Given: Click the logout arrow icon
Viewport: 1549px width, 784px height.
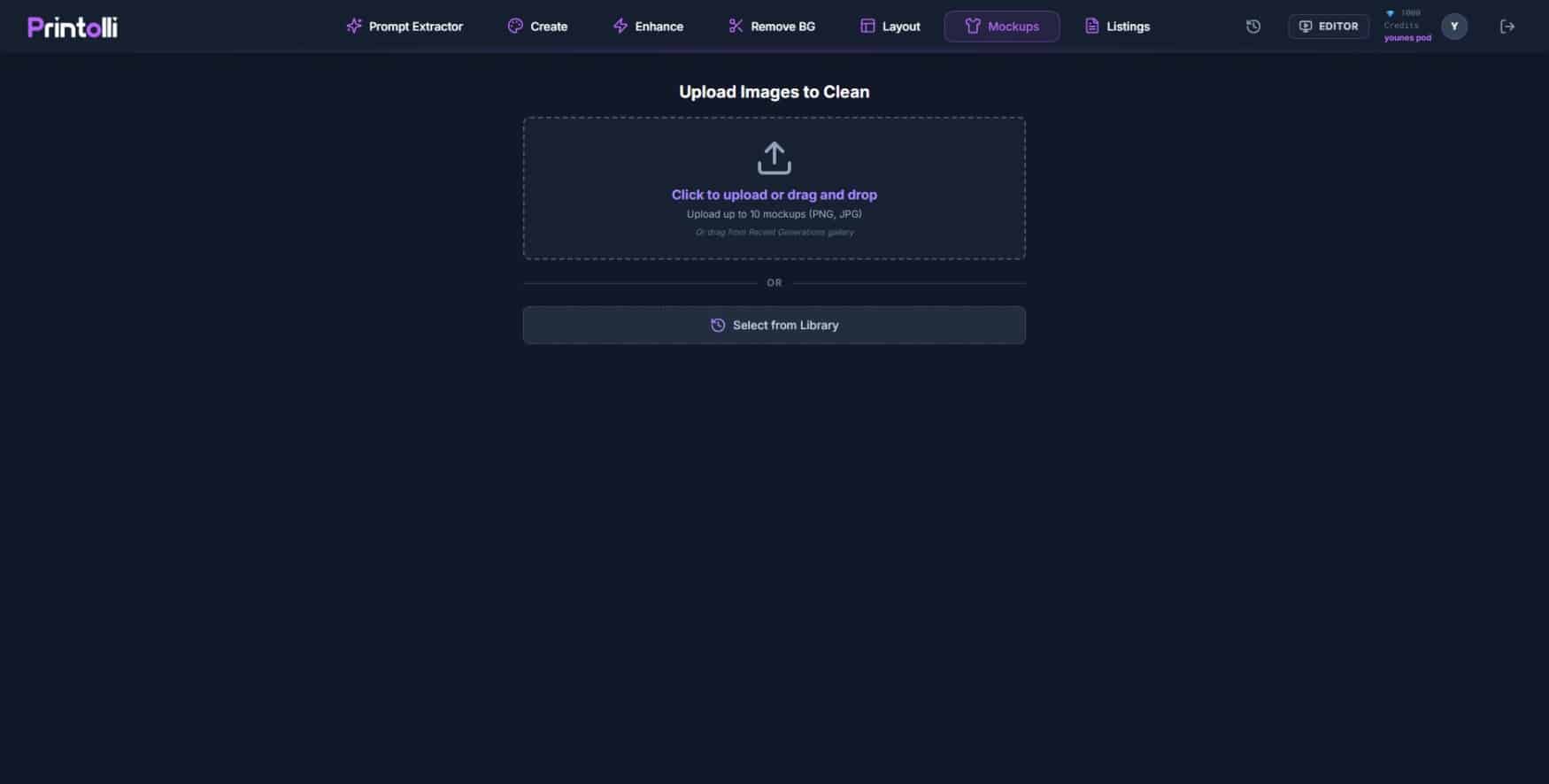Looking at the screenshot, I should pyautogui.click(x=1507, y=27).
